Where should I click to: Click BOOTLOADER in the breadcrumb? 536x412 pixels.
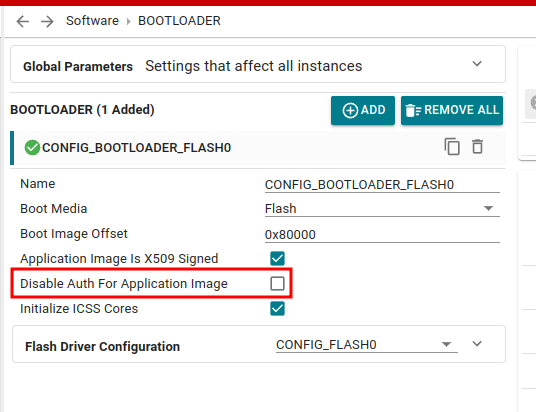pos(179,21)
